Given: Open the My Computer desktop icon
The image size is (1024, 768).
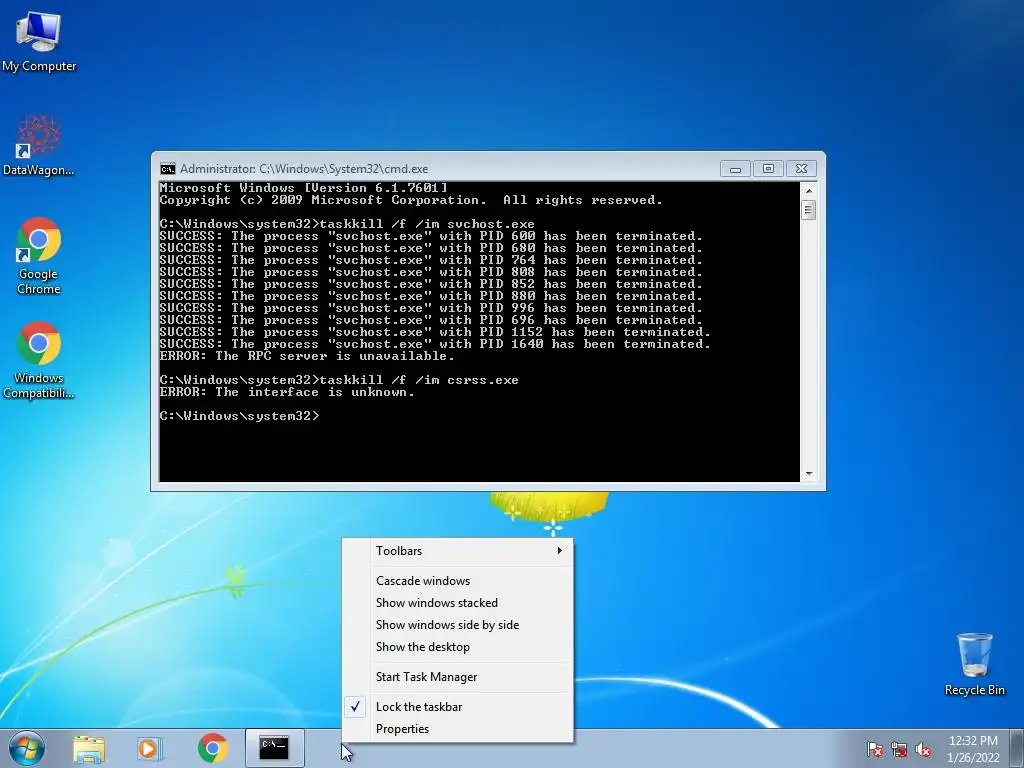Looking at the screenshot, I should (x=39, y=40).
